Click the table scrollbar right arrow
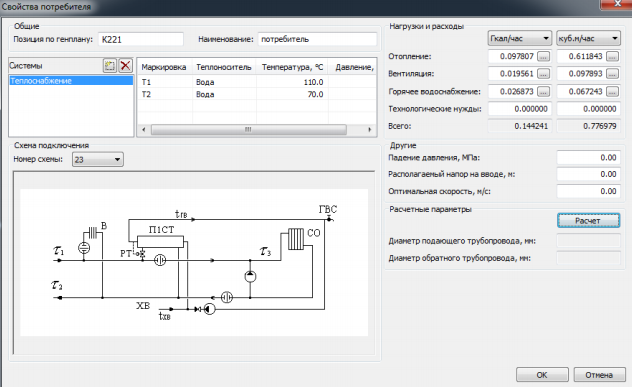The width and height of the screenshot is (632, 387). point(370,129)
